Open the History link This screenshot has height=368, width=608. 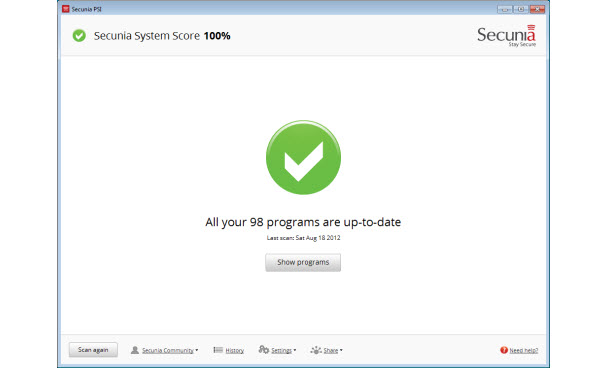[x=235, y=351]
